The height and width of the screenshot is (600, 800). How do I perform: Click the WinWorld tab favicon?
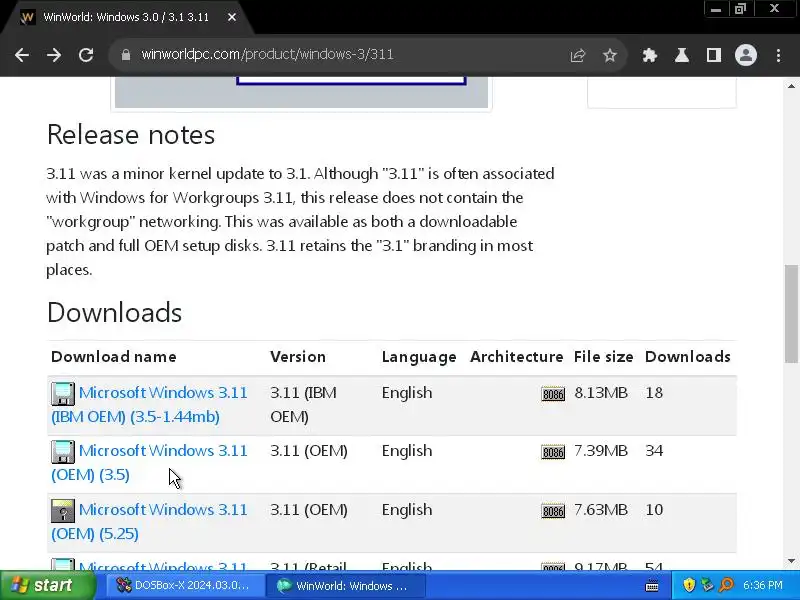pos(28,17)
